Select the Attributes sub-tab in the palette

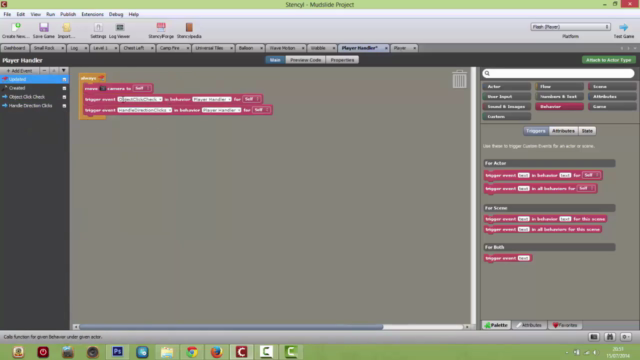pos(563,131)
